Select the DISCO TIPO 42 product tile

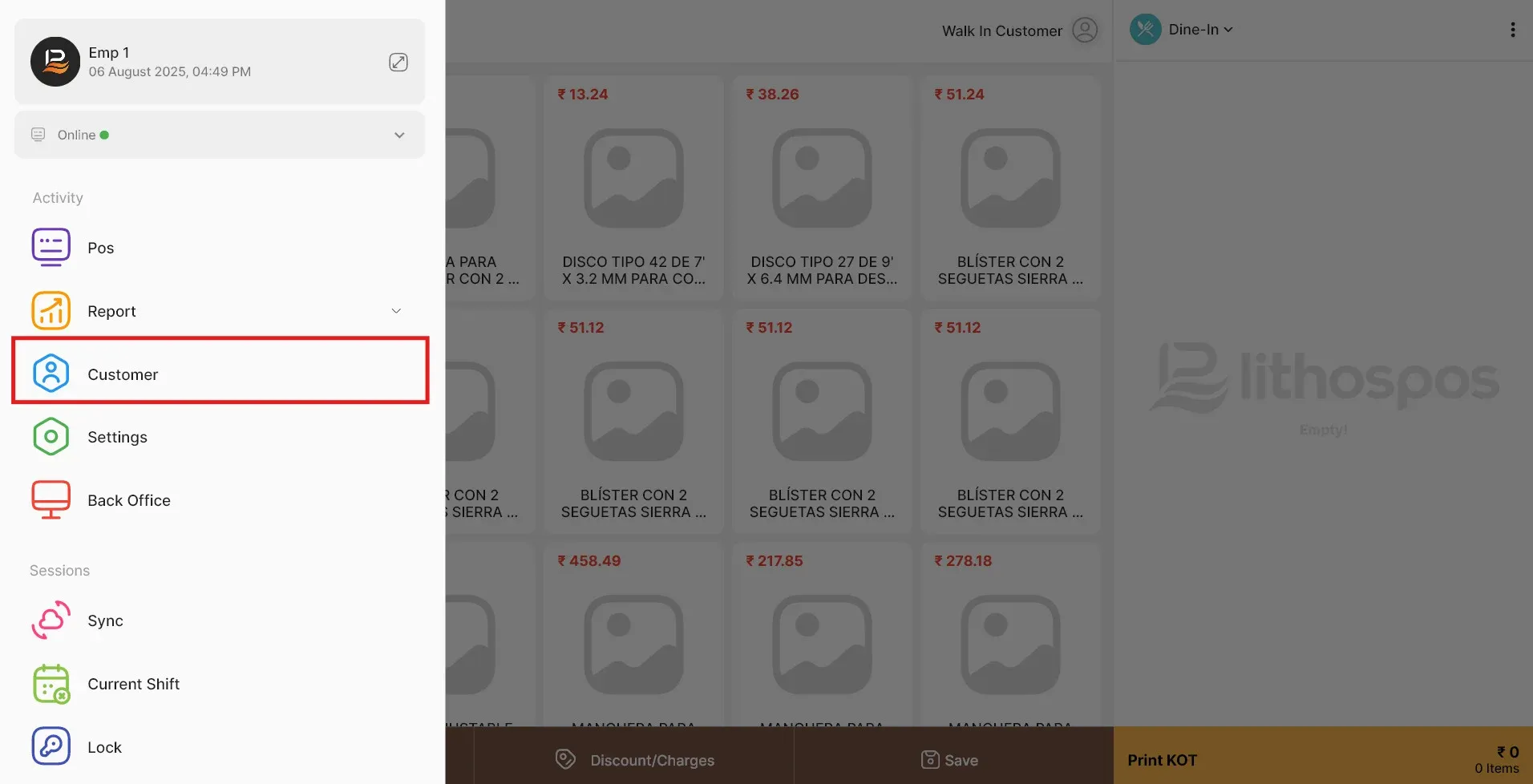(633, 188)
